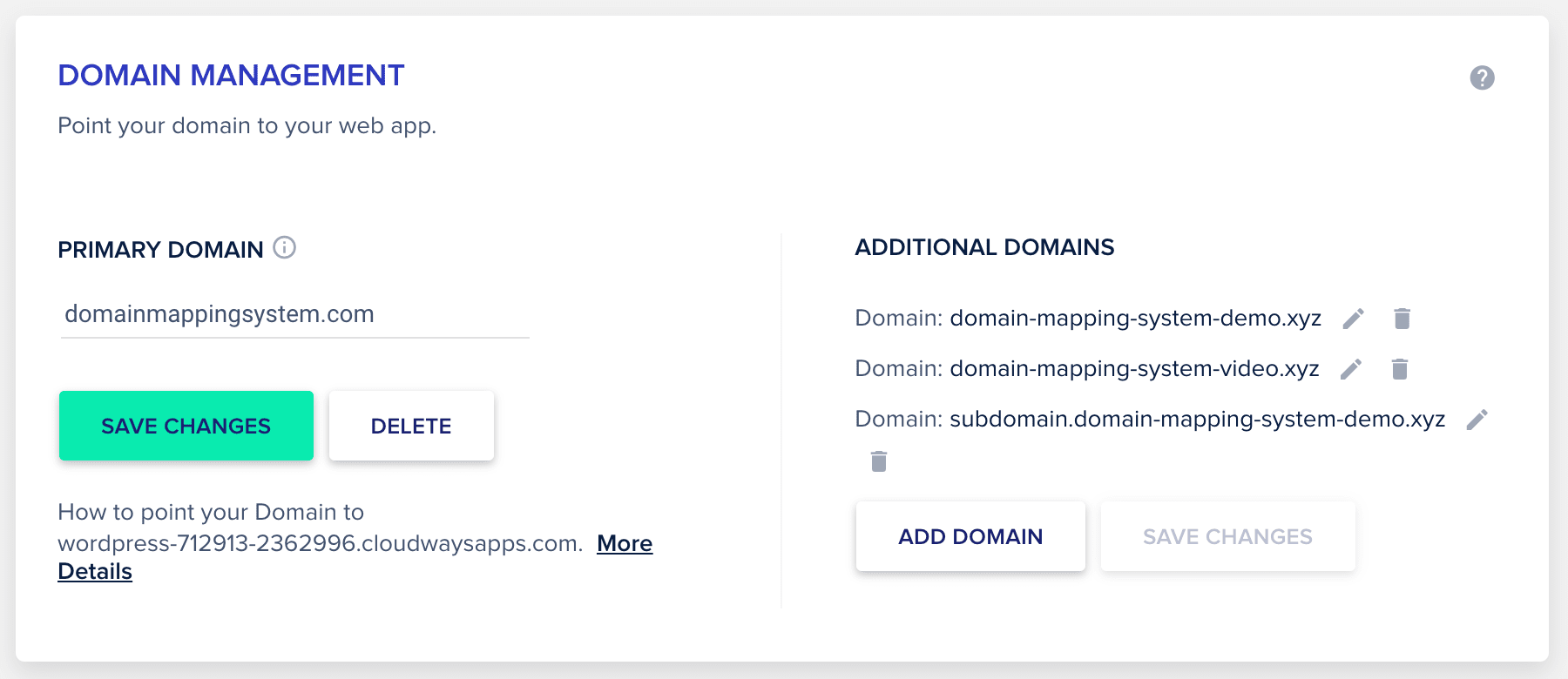Click the Primary Domain label text
The width and height of the screenshot is (1568, 679).
click(160, 250)
